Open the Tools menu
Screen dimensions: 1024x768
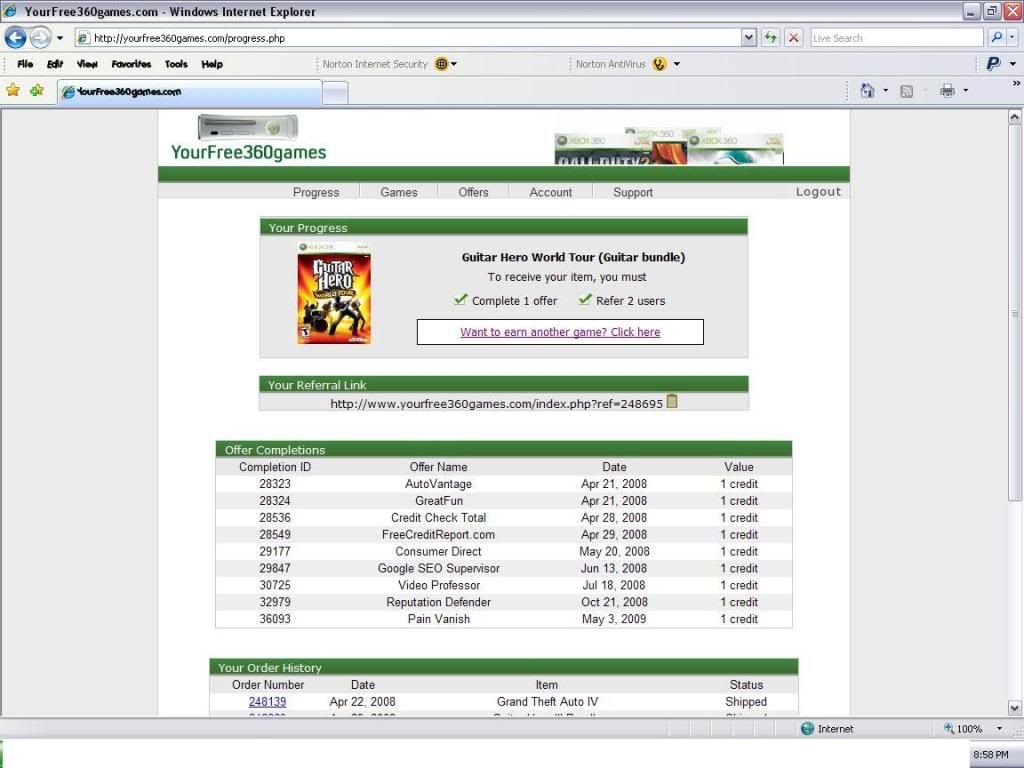pos(176,64)
